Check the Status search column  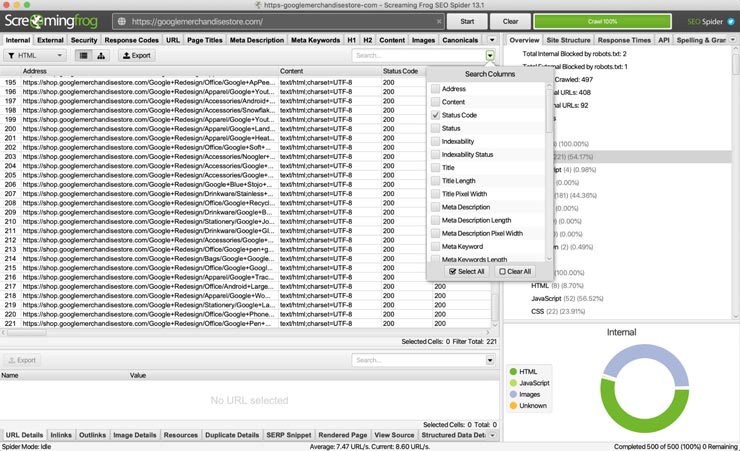pos(435,128)
